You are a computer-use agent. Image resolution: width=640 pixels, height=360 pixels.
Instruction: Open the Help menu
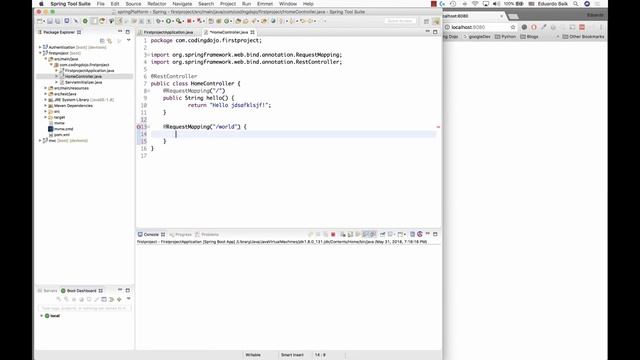click(308, 4)
